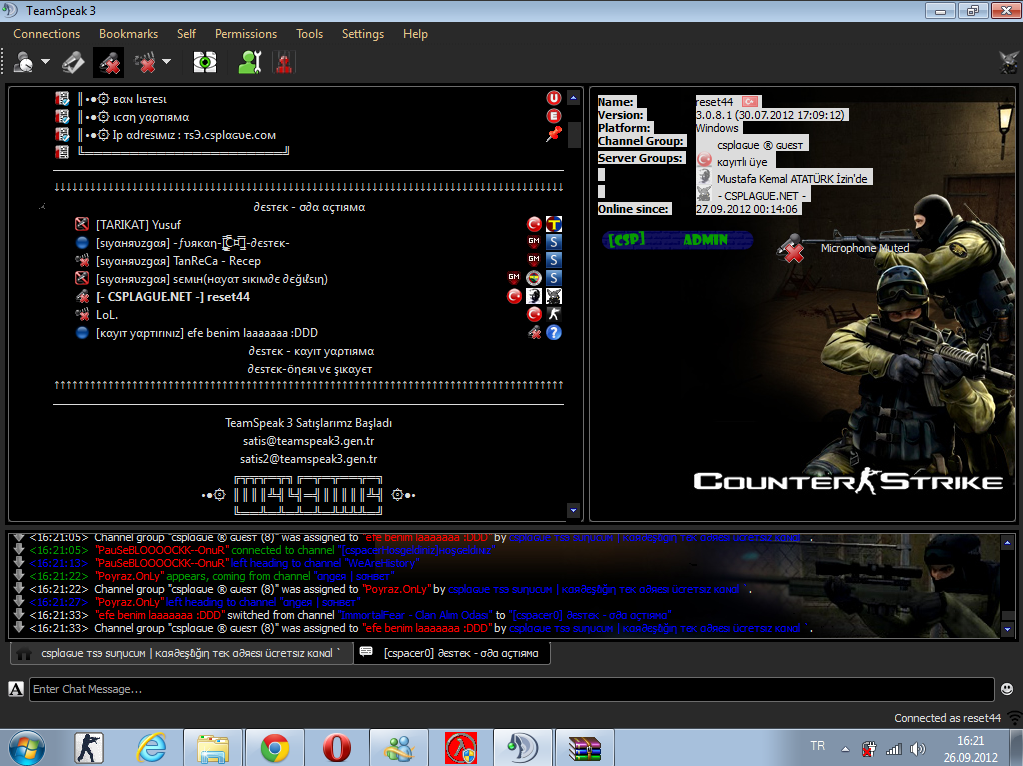Viewport: 1023px width, 766px height.
Task: Click the red away-status toolbar icon
Action: [x=284, y=63]
